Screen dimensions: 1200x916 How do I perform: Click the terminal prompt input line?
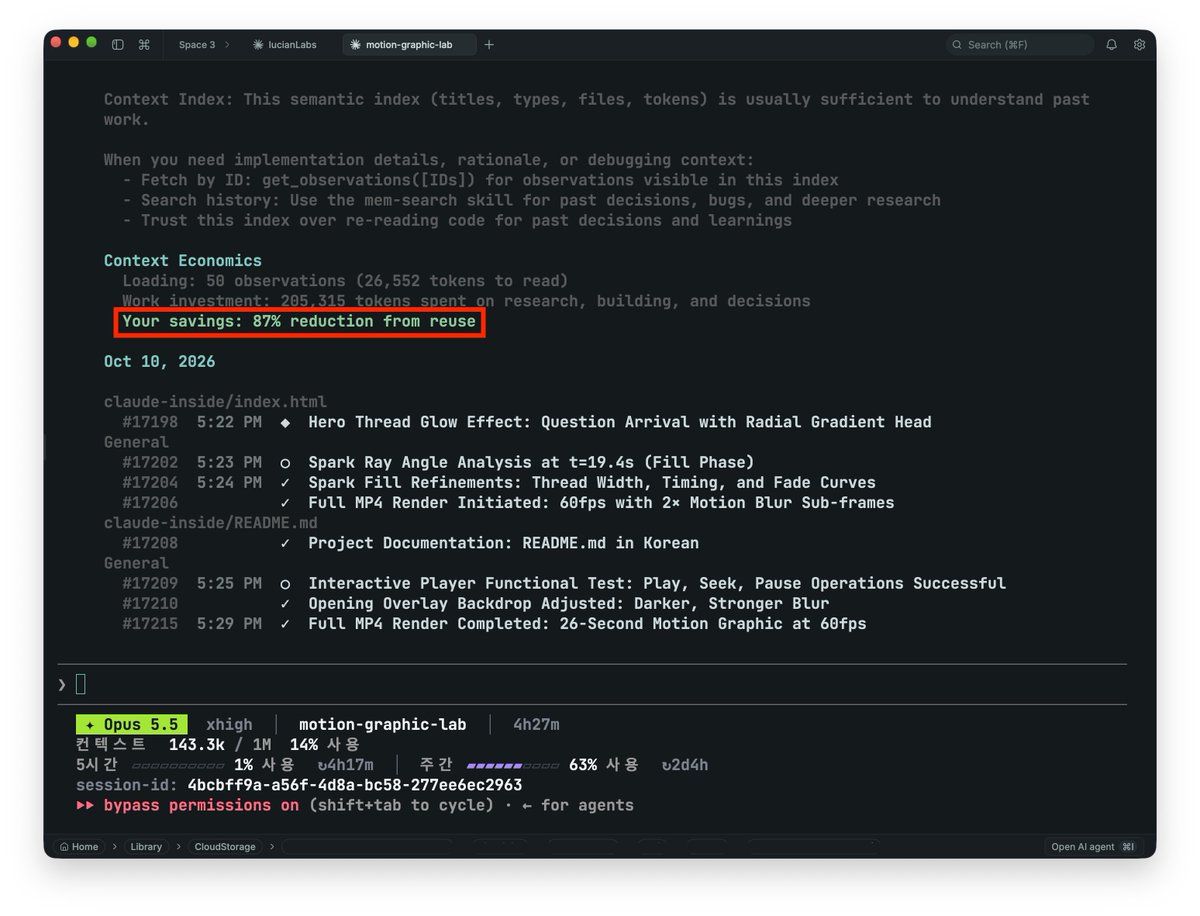coord(592,684)
